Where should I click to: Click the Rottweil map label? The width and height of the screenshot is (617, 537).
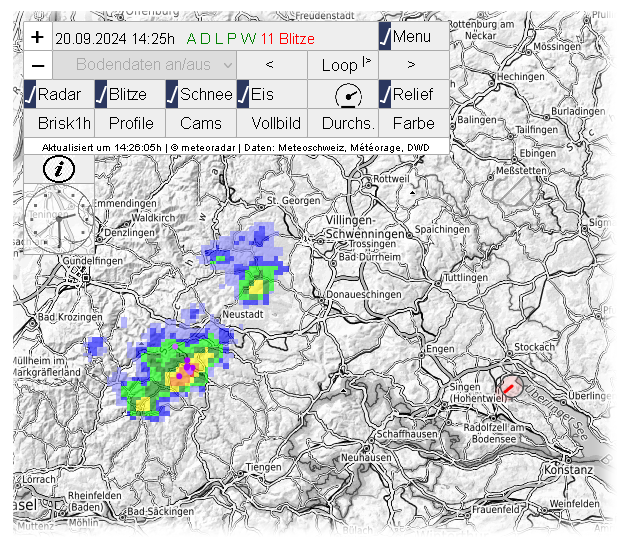pos(391,179)
